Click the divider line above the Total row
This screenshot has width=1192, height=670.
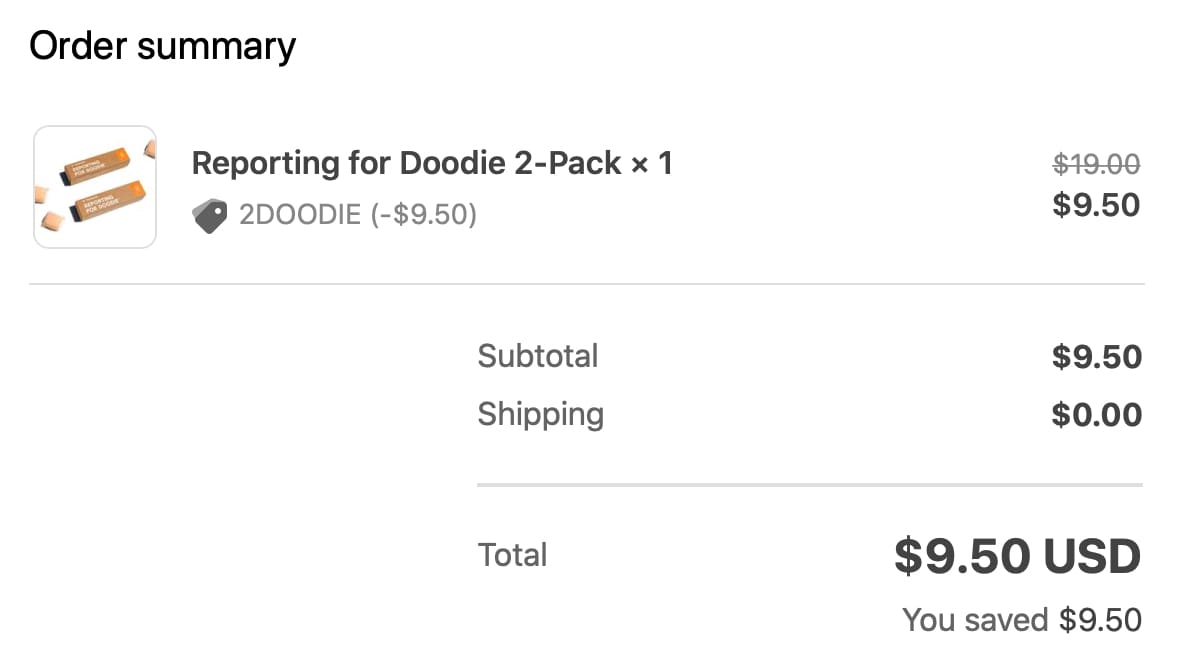tap(809, 485)
